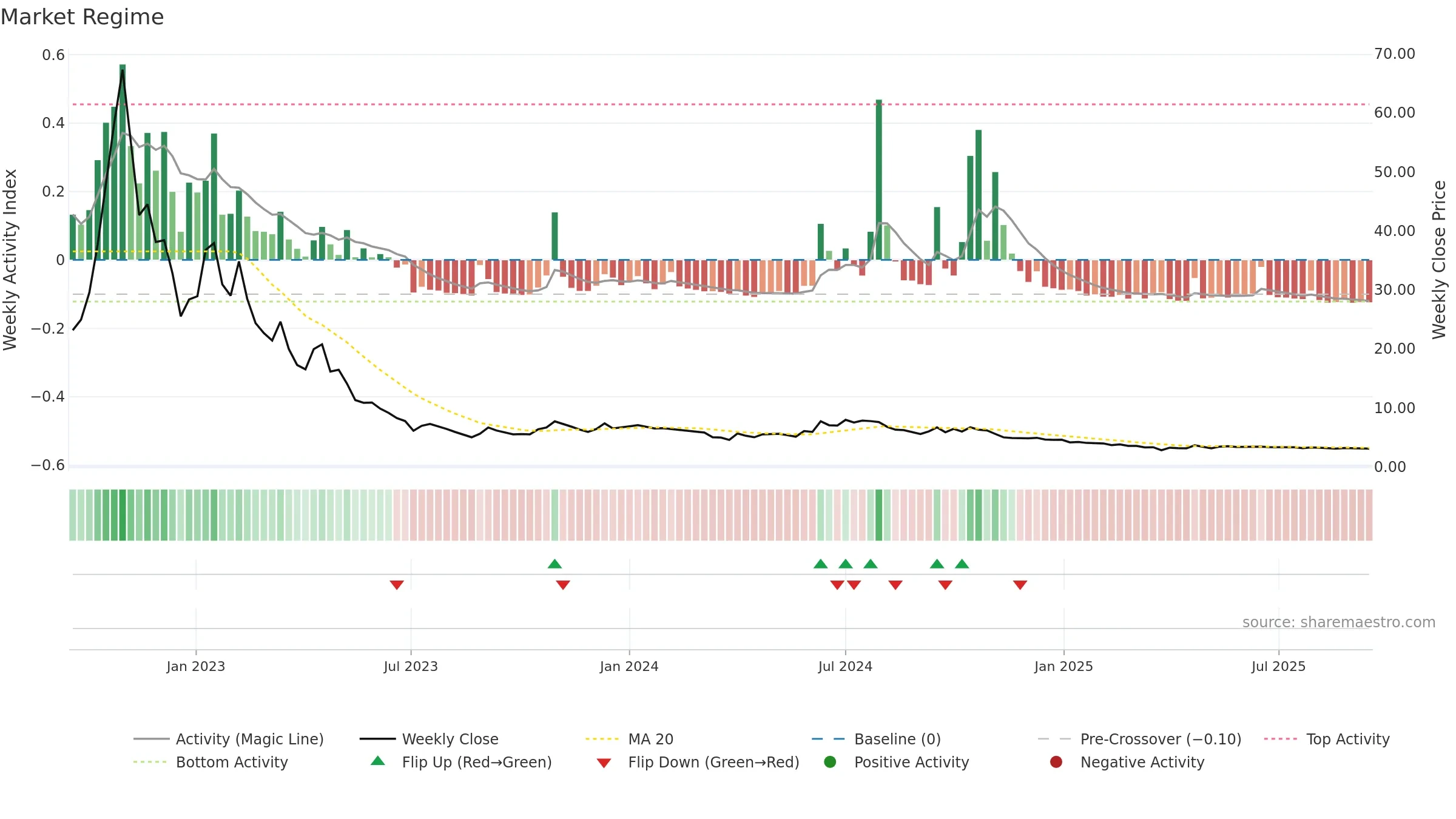This screenshot has width=1456, height=819.
Task: Toggle the Flip Down (Green→Red) legend entry
Action: coord(698,762)
